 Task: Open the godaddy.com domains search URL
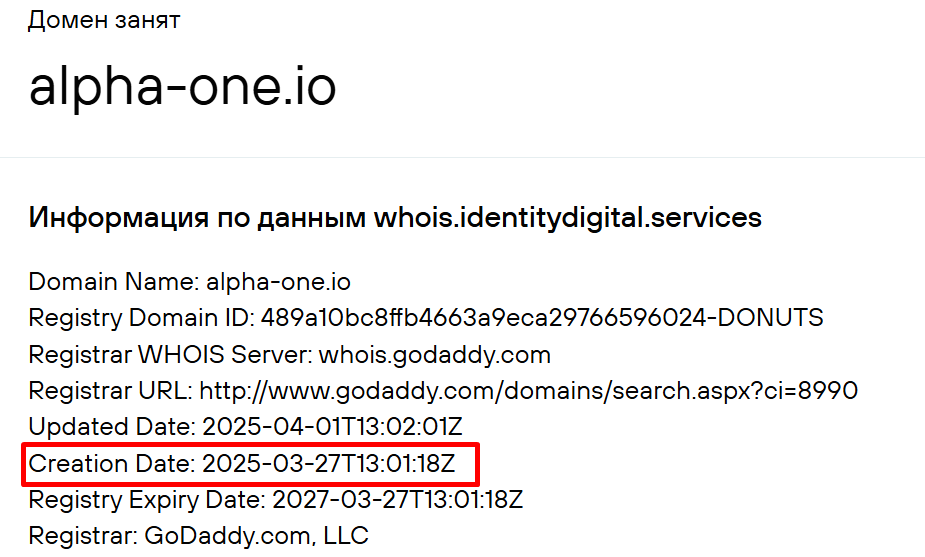(528, 390)
